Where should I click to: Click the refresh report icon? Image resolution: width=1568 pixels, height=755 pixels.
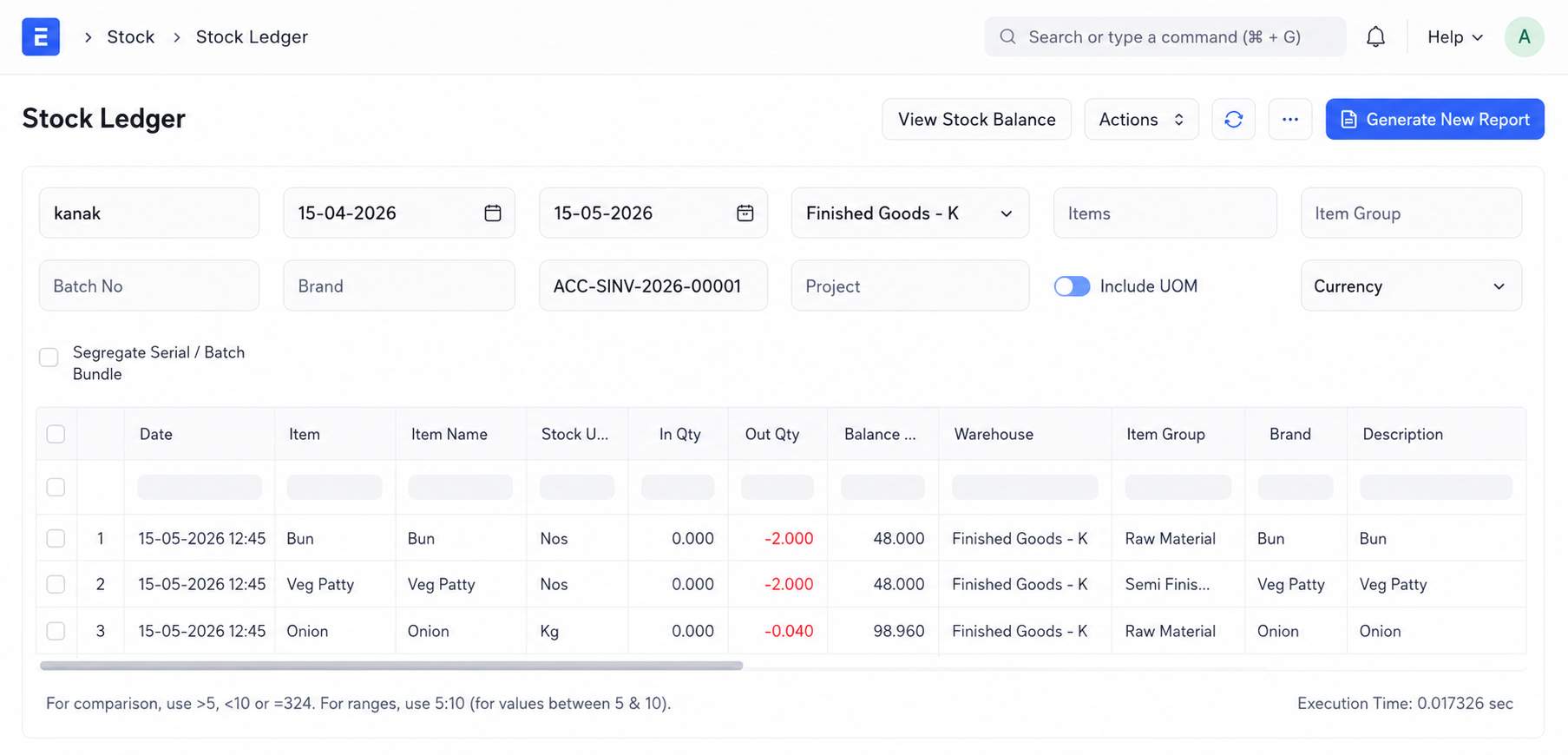point(1233,119)
